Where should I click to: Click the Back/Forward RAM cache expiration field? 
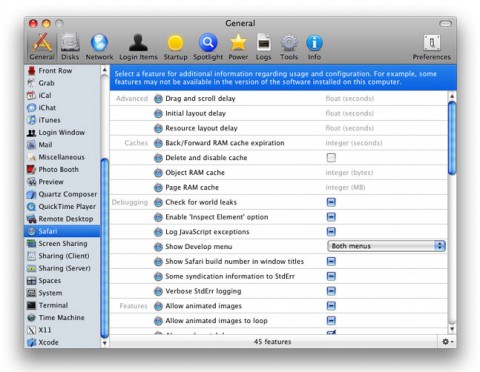coord(354,143)
